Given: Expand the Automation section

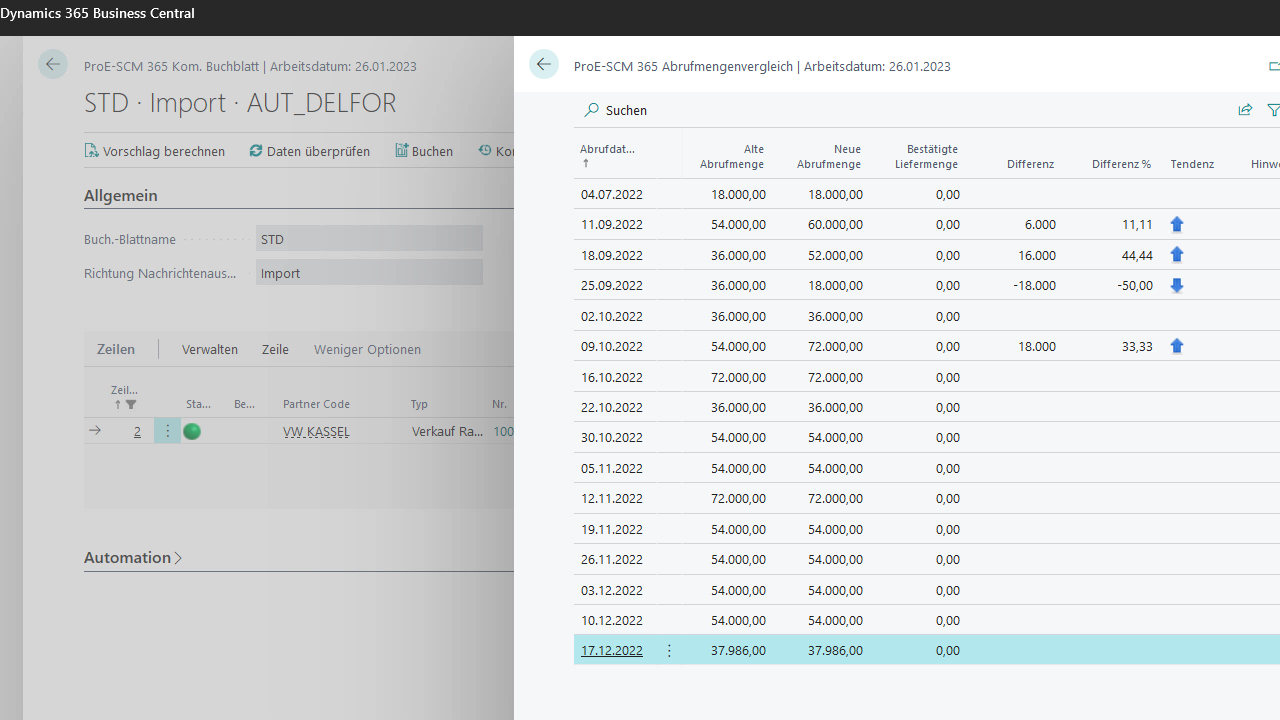Looking at the screenshot, I should (x=133, y=557).
